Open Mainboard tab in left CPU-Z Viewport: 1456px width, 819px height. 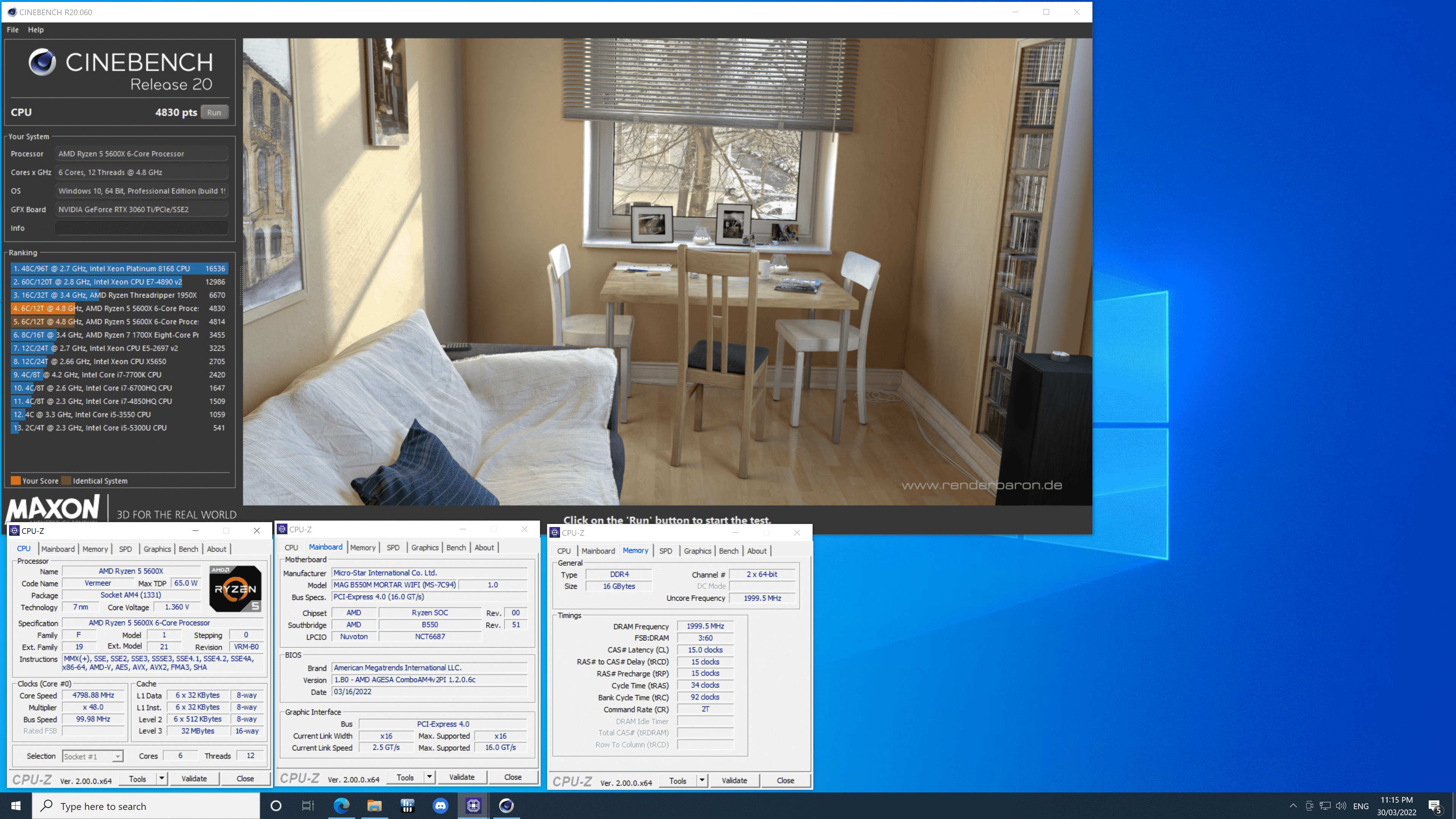coord(58,549)
